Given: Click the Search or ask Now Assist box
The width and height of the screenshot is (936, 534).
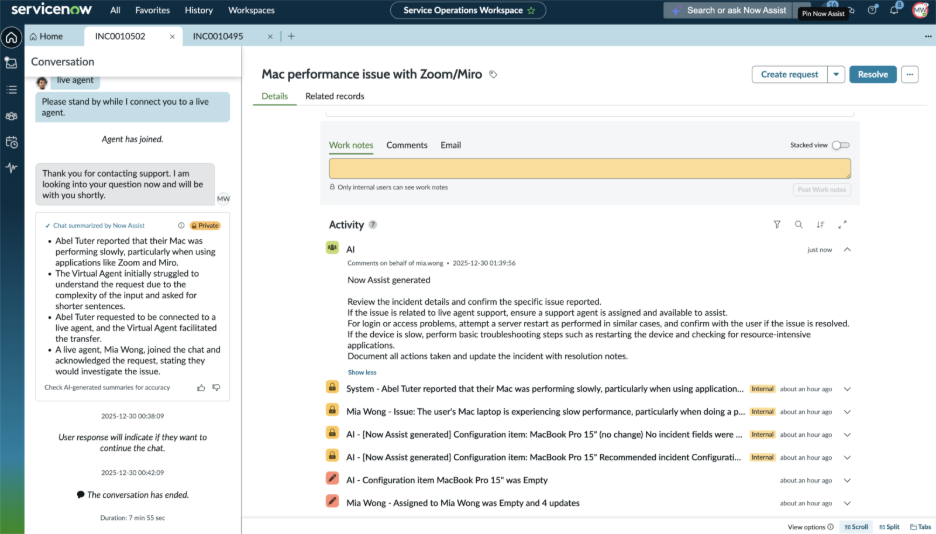Looking at the screenshot, I should pyautogui.click(x=728, y=10).
